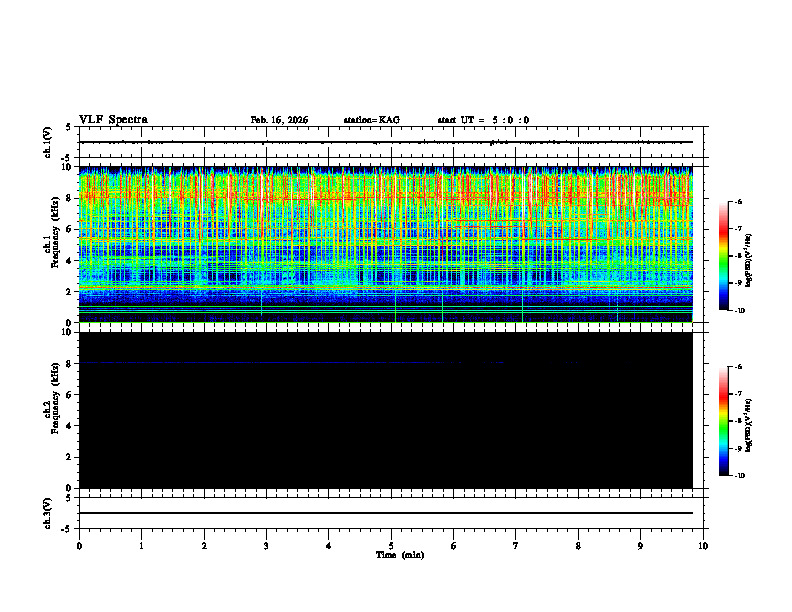Viewport: 792px width, 612px height.
Task: Click the "4" tick on the time axis
Action: point(329,546)
